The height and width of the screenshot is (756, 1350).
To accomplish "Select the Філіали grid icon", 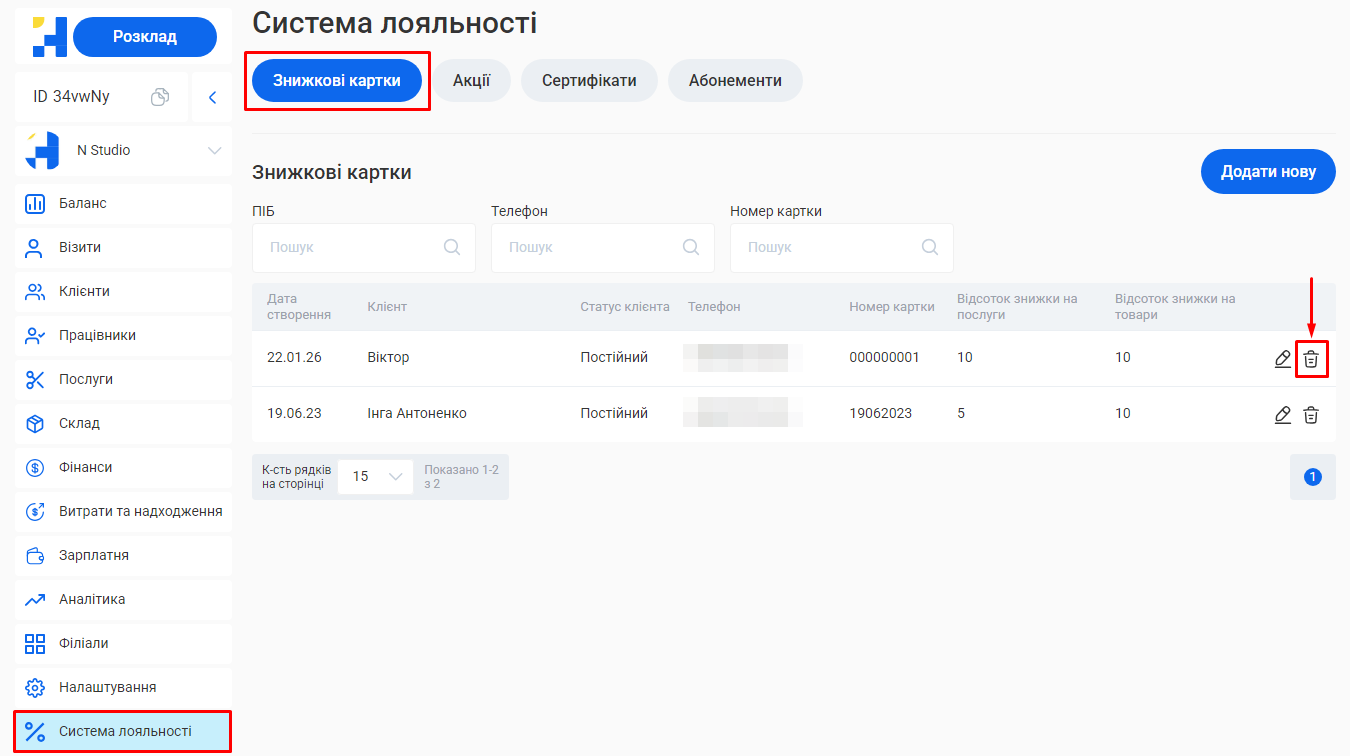I will click(x=35, y=643).
